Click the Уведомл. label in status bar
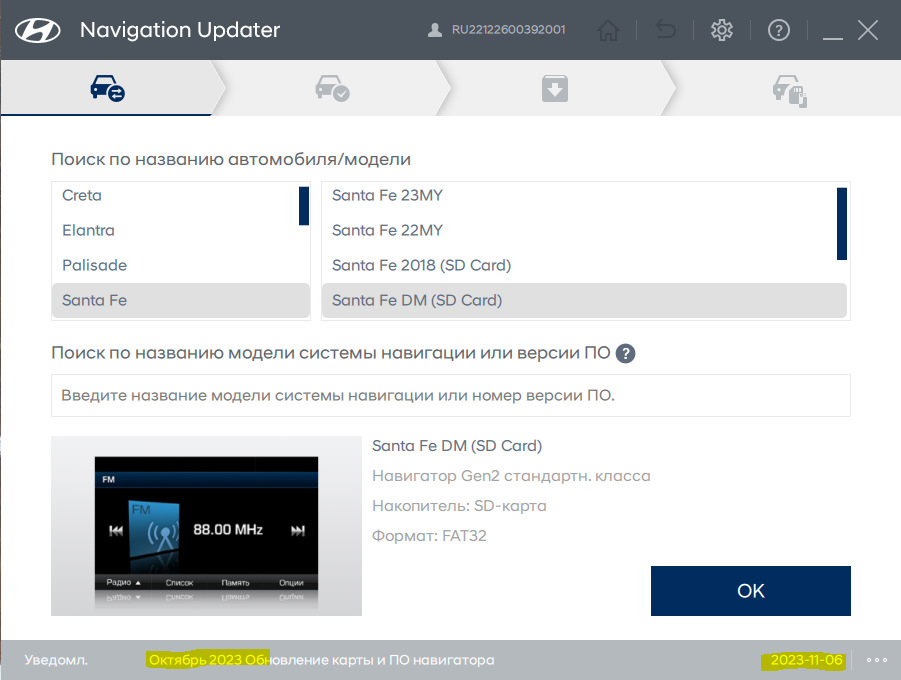The image size is (901, 680). [x=56, y=660]
